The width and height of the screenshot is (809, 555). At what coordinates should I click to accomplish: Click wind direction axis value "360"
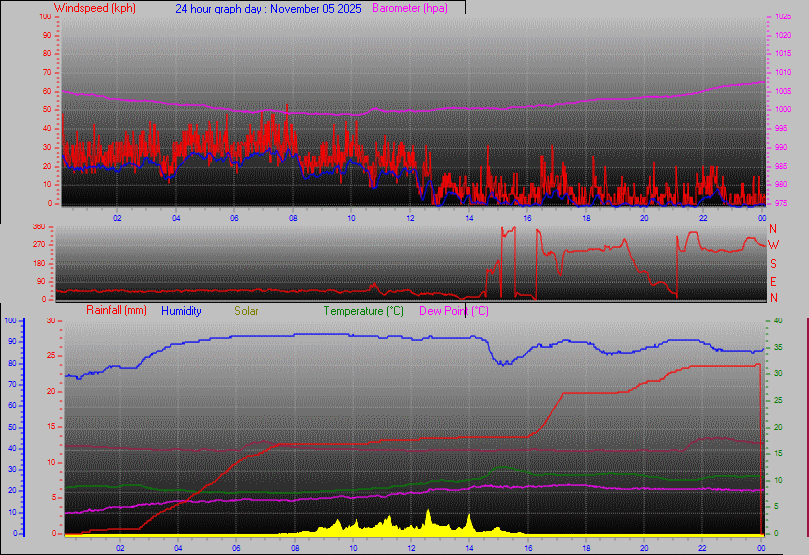click(x=39, y=226)
